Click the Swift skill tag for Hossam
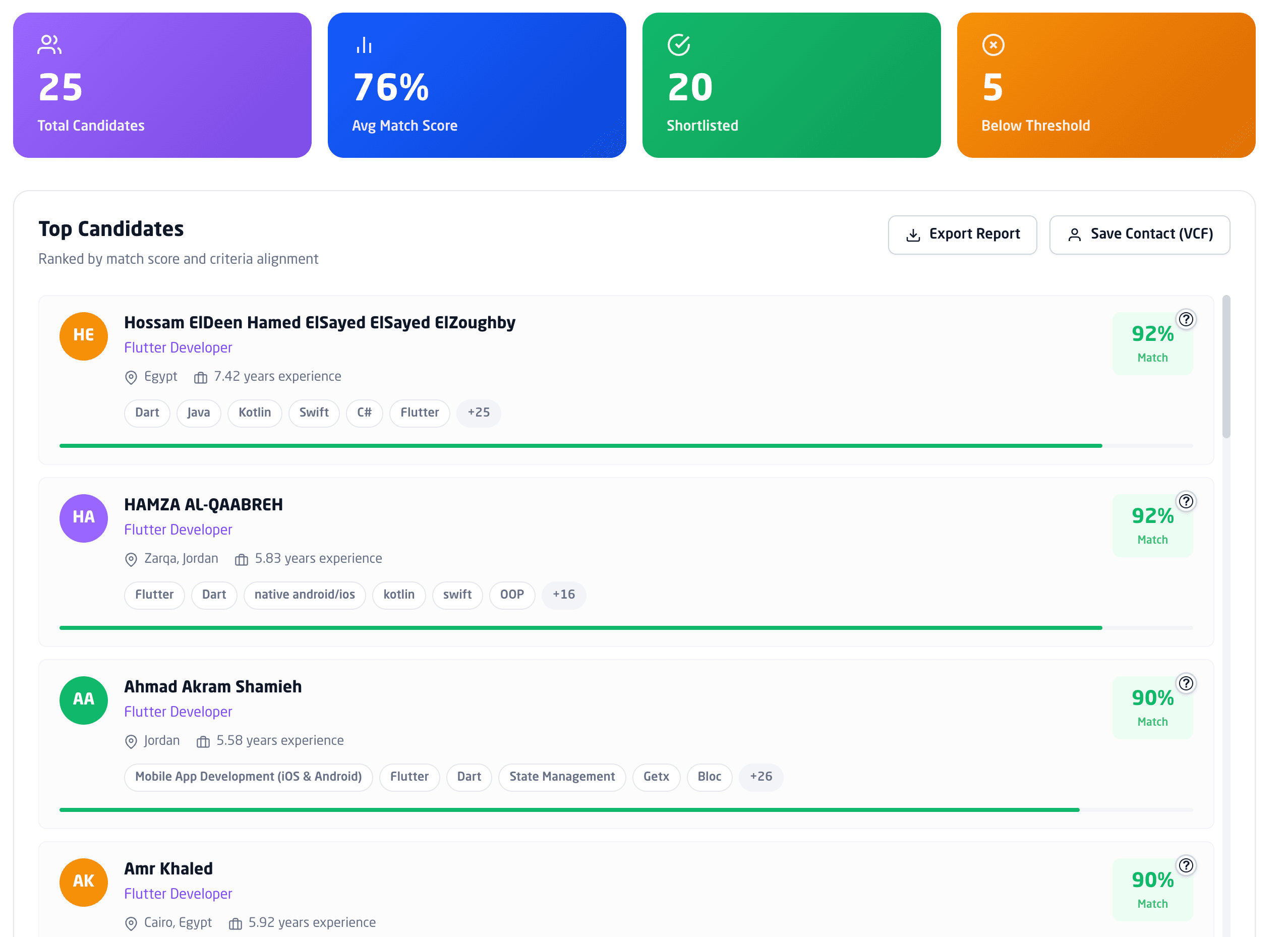Screen dimensions: 1288x937 pos(314,413)
